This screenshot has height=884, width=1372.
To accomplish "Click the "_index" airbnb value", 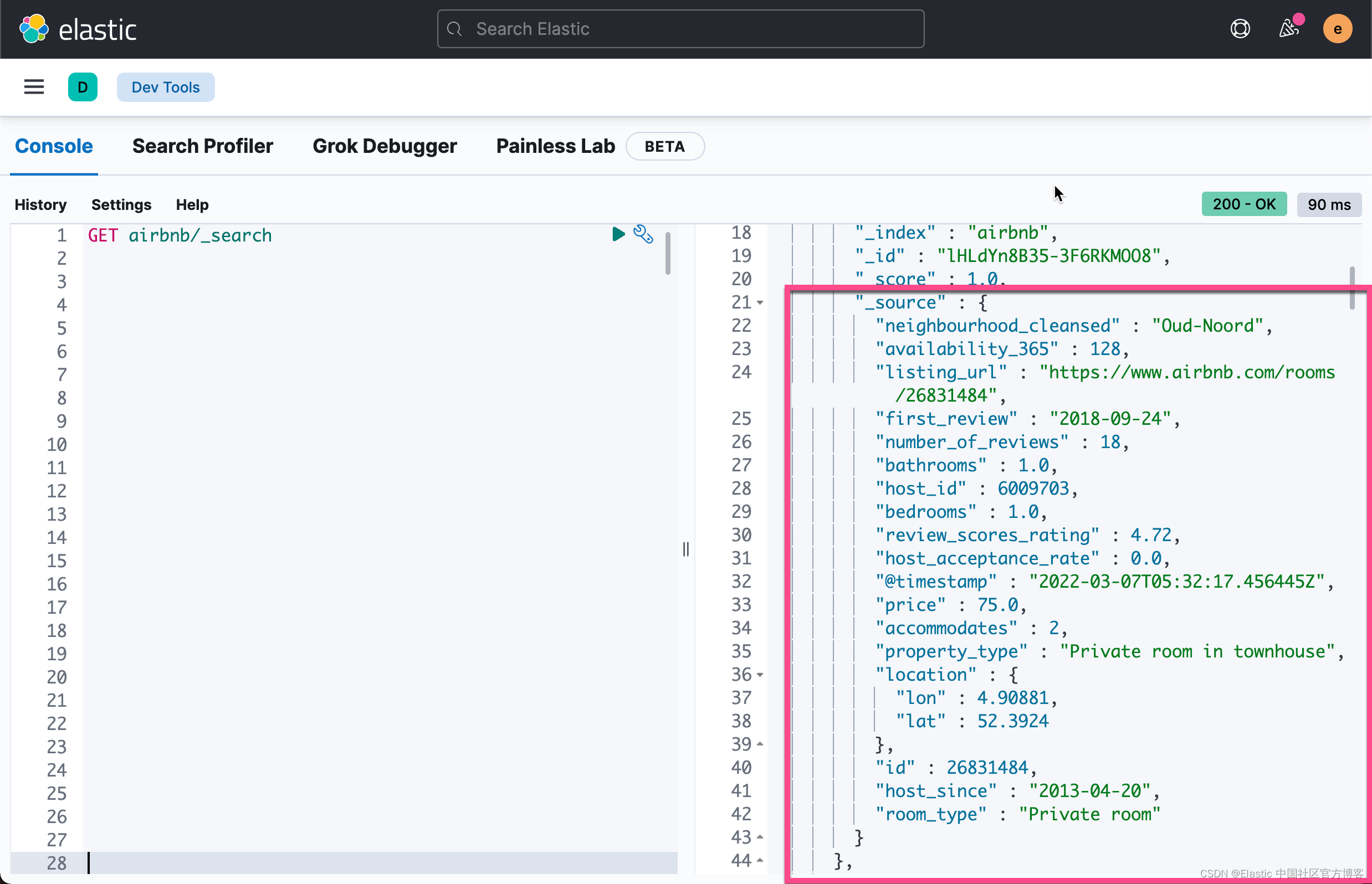I will pyautogui.click(x=1009, y=233).
